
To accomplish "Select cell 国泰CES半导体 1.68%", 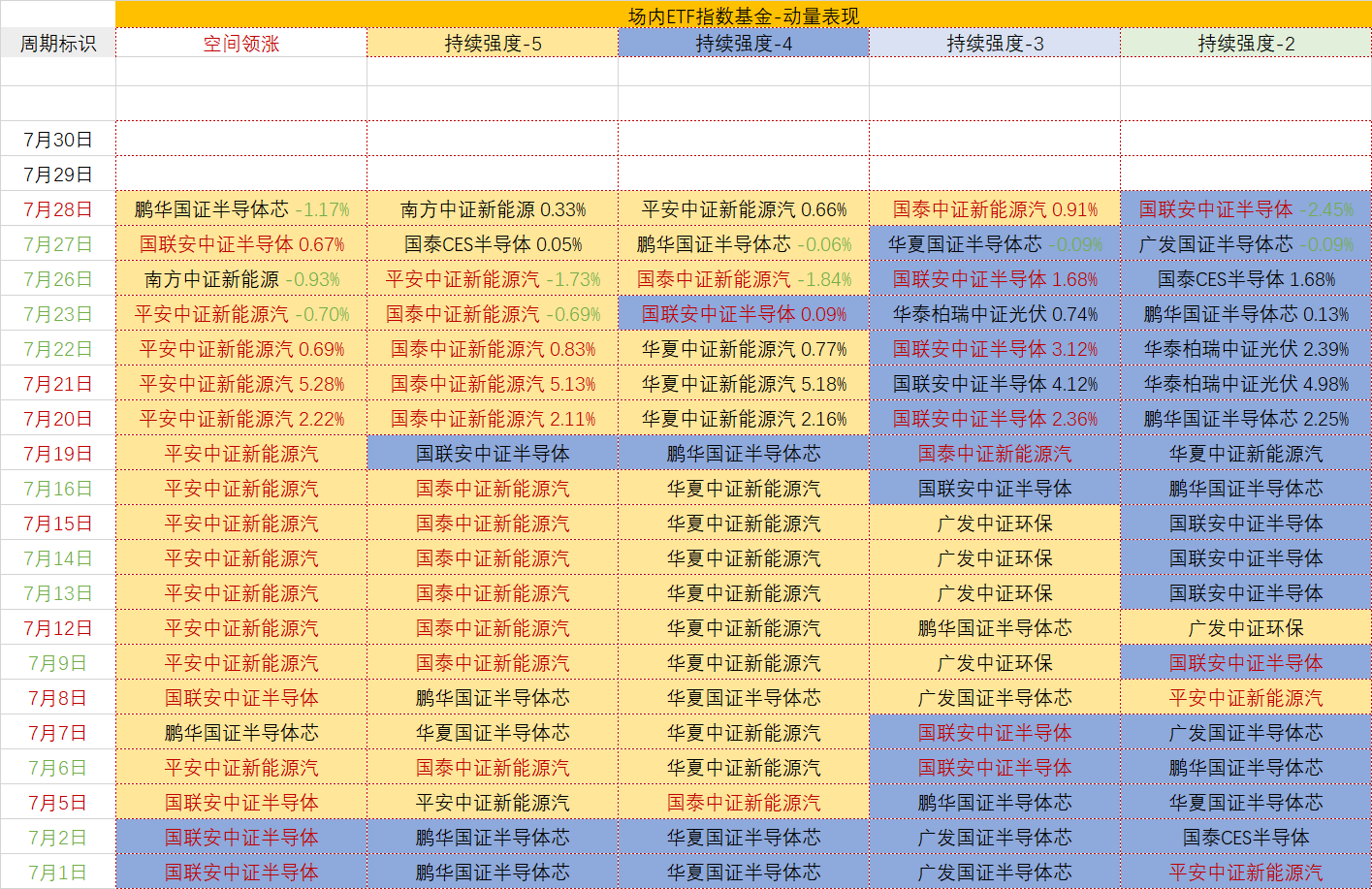I will click(1246, 279).
